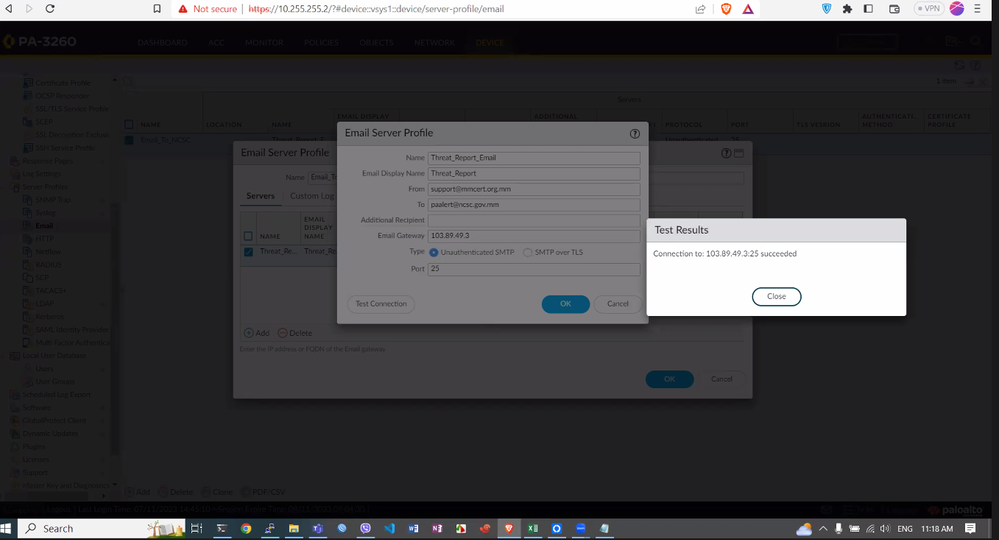Click the Connection succeeded result text

pos(725,253)
